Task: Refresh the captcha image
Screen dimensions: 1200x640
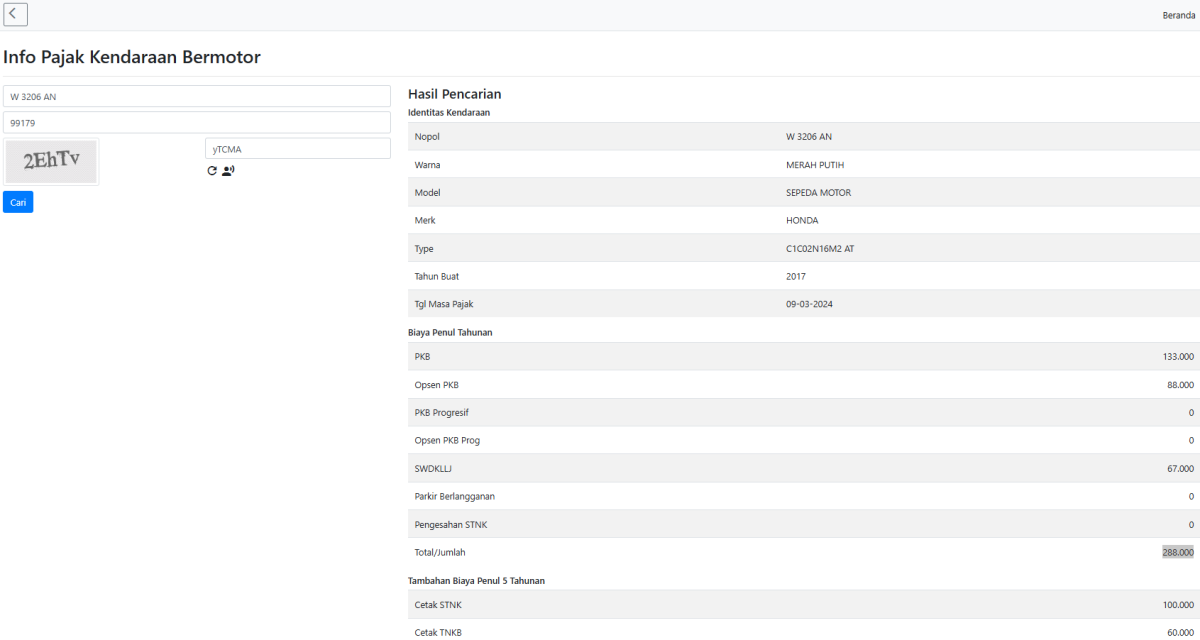Action: [x=212, y=171]
